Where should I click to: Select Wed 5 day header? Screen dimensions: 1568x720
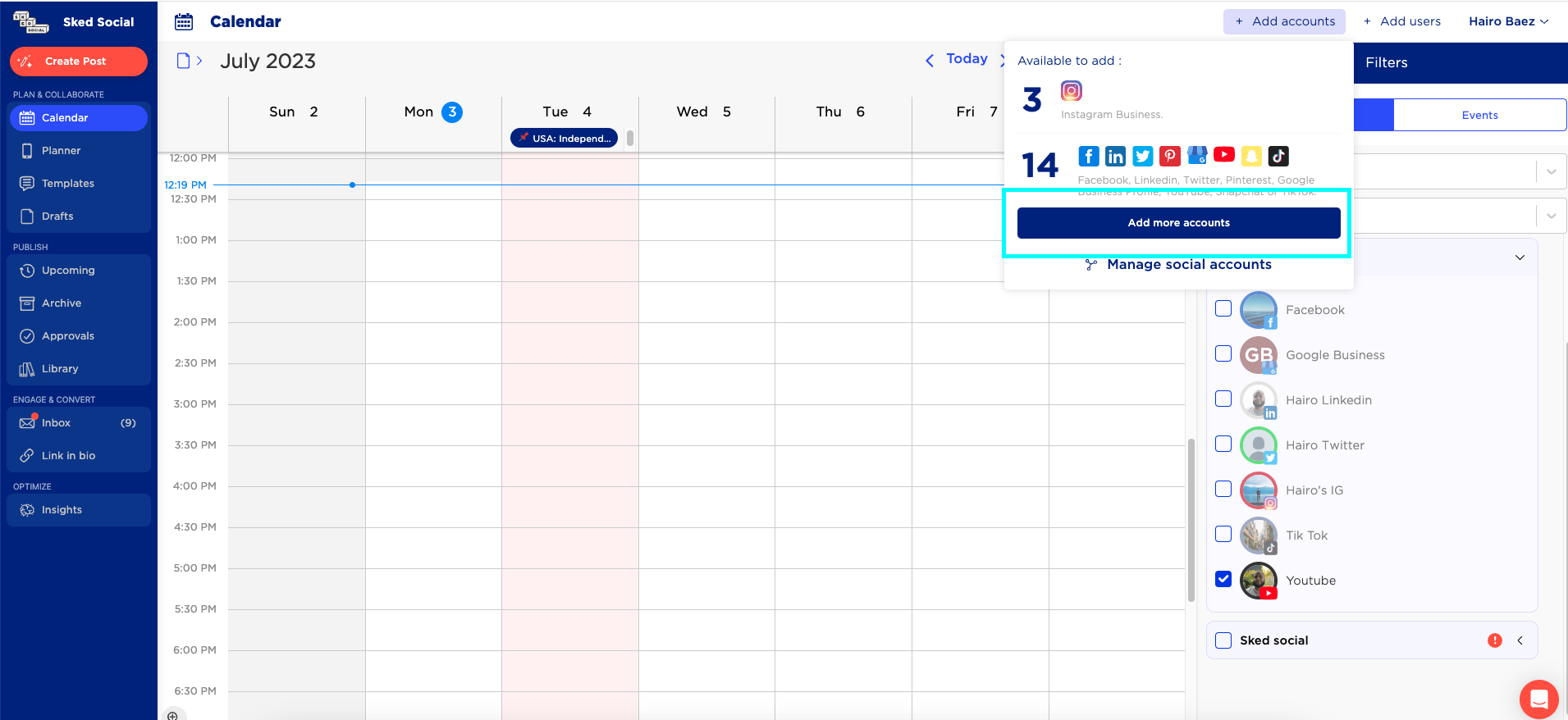coord(704,112)
